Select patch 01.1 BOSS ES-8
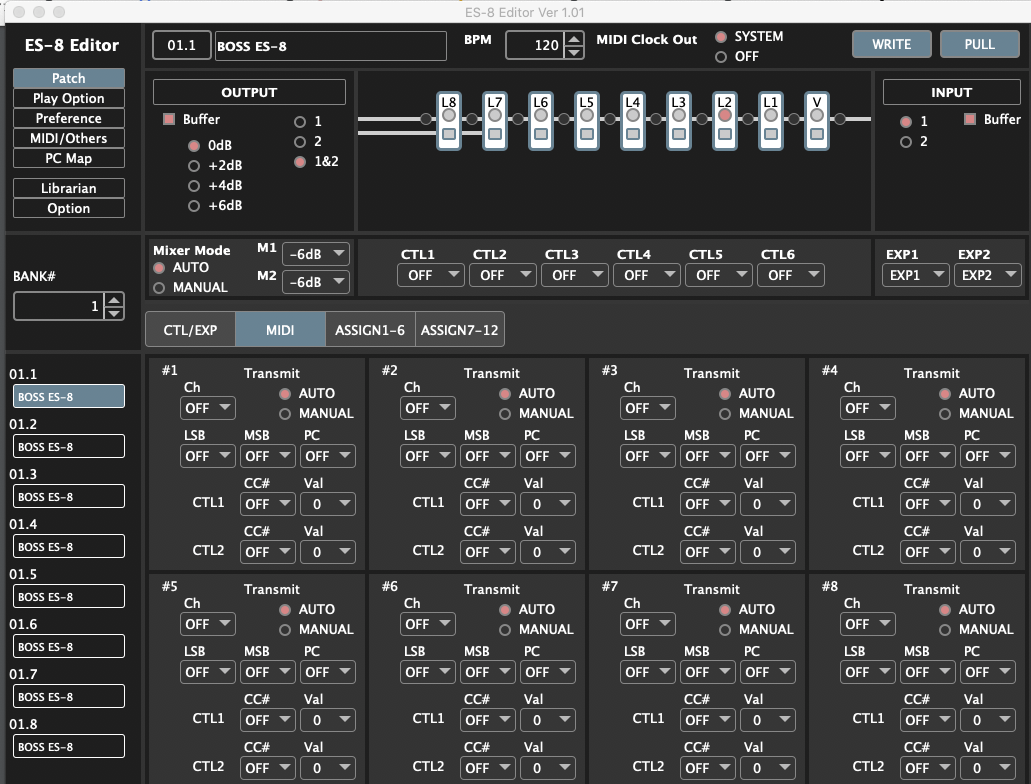 point(68,397)
